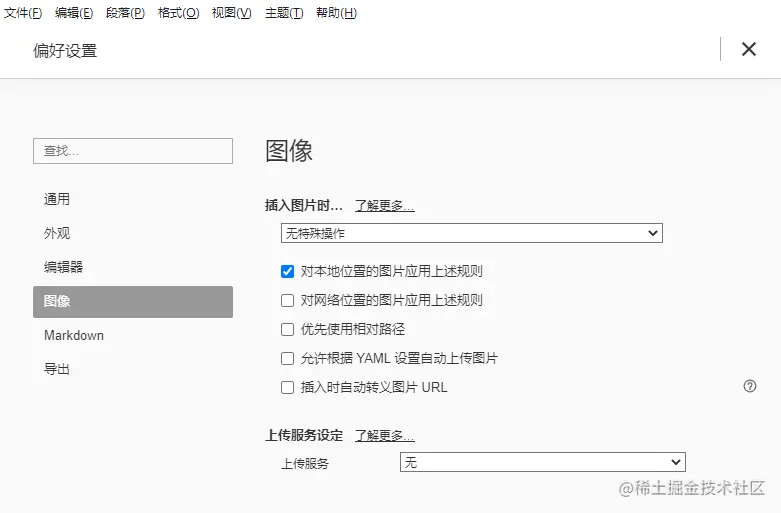
Task: Enable 允许根据 YAML 设置自动上传图片
Action: click(x=287, y=358)
